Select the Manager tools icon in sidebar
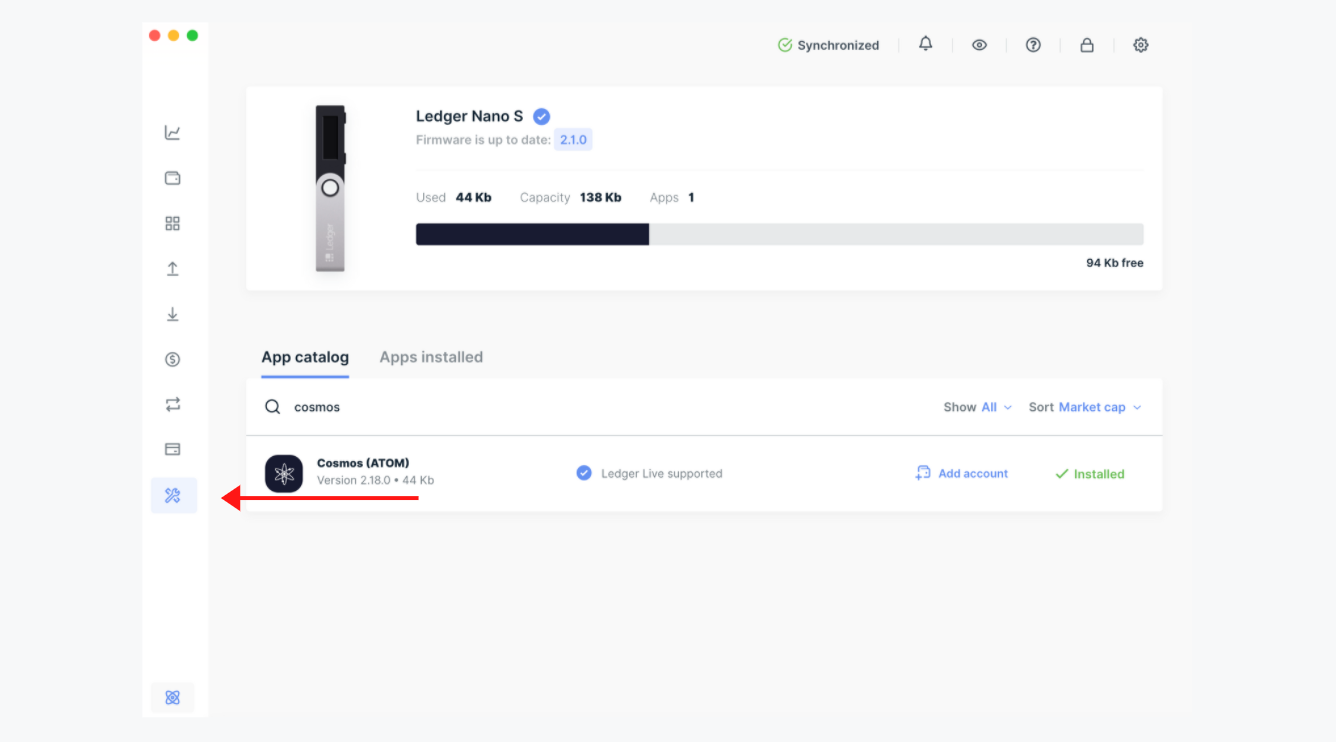 tap(173, 495)
